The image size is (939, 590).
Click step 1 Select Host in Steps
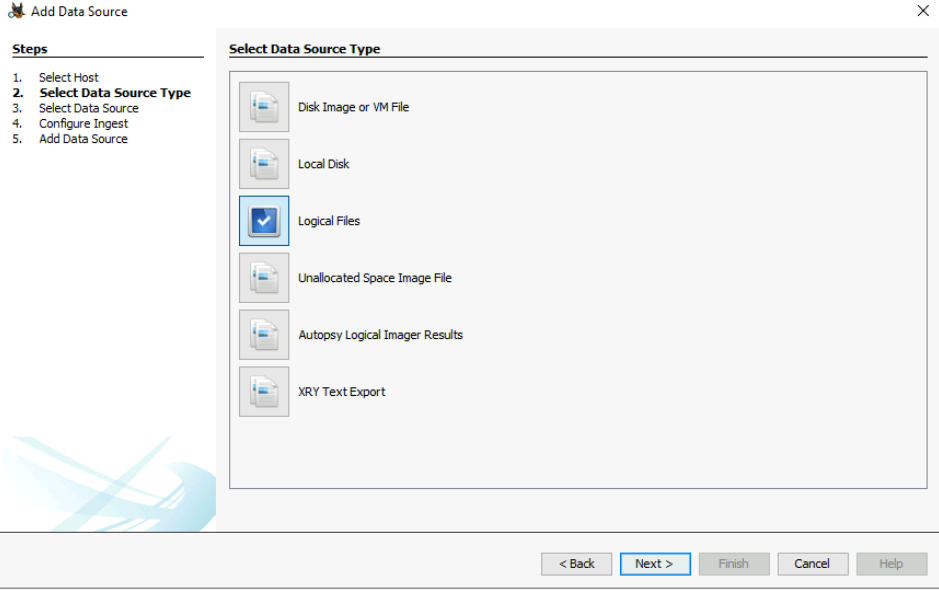[x=68, y=77]
